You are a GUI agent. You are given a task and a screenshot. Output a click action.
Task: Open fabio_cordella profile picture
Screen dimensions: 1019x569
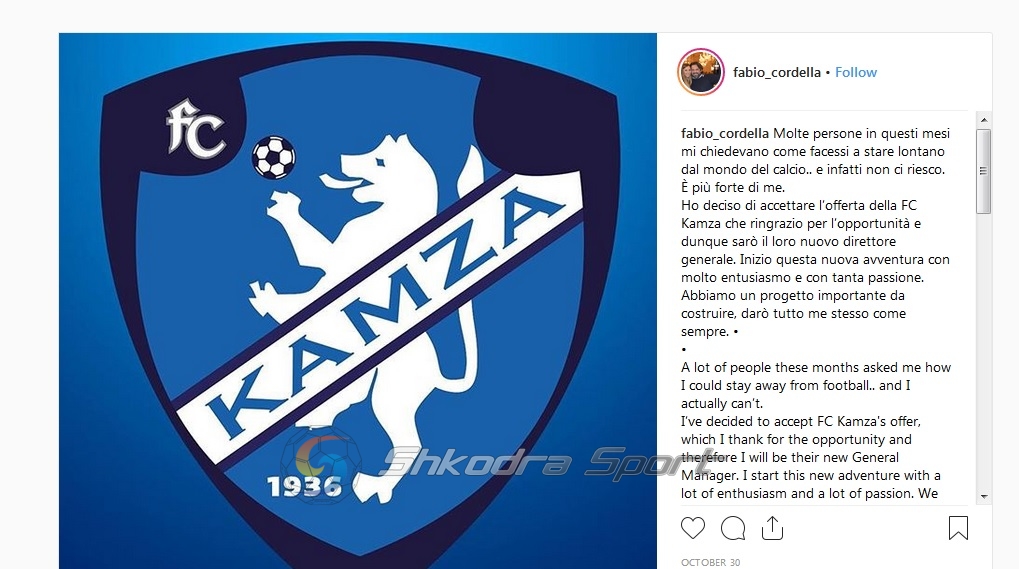coord(701,72)
